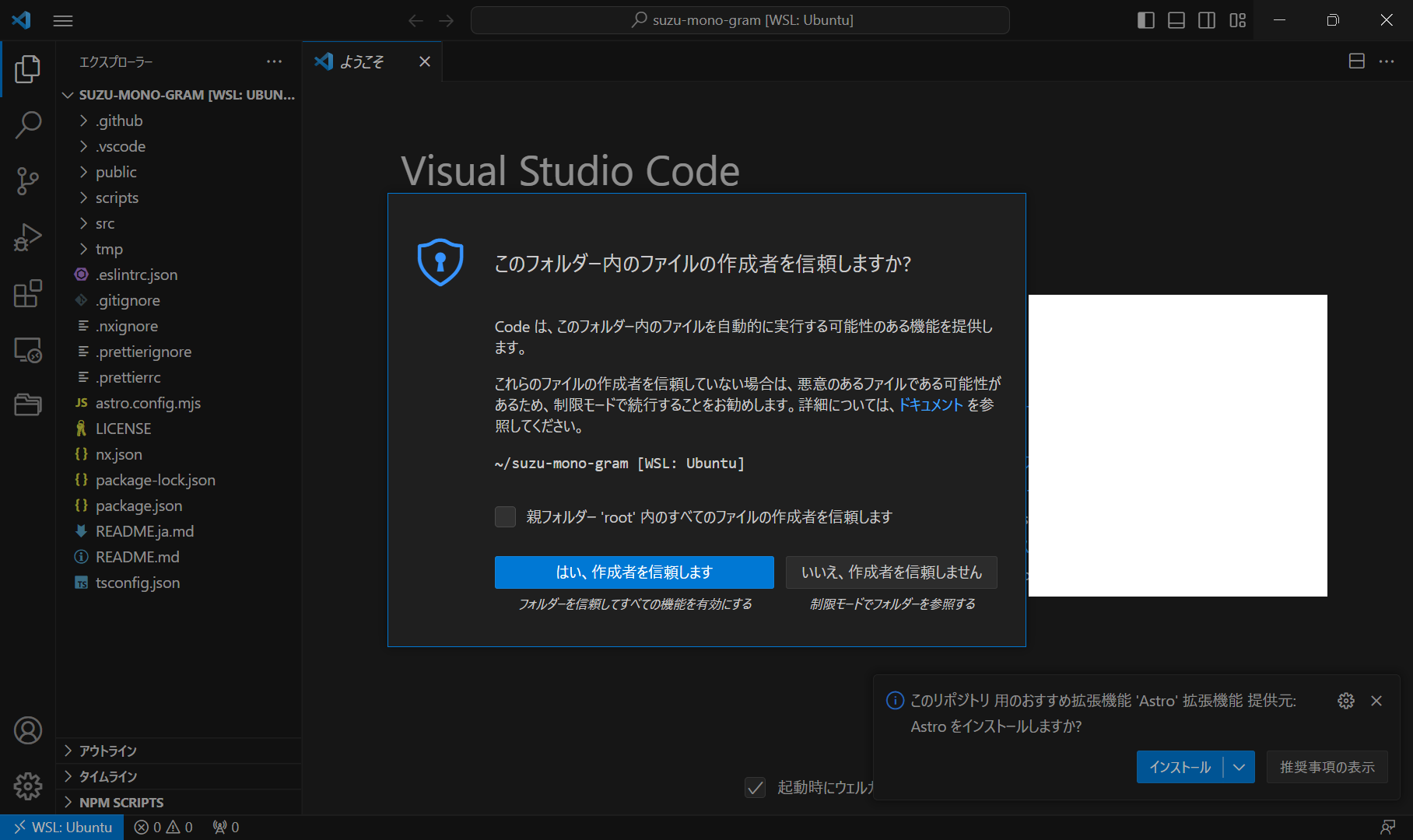Open the Run and Debug panel

tap(28, 236)
